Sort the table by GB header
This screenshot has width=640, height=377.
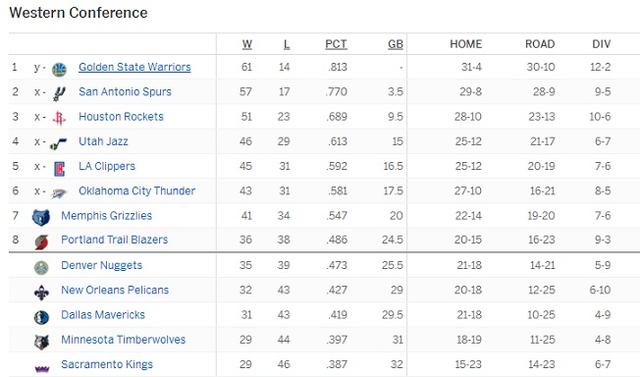(396, 44)
